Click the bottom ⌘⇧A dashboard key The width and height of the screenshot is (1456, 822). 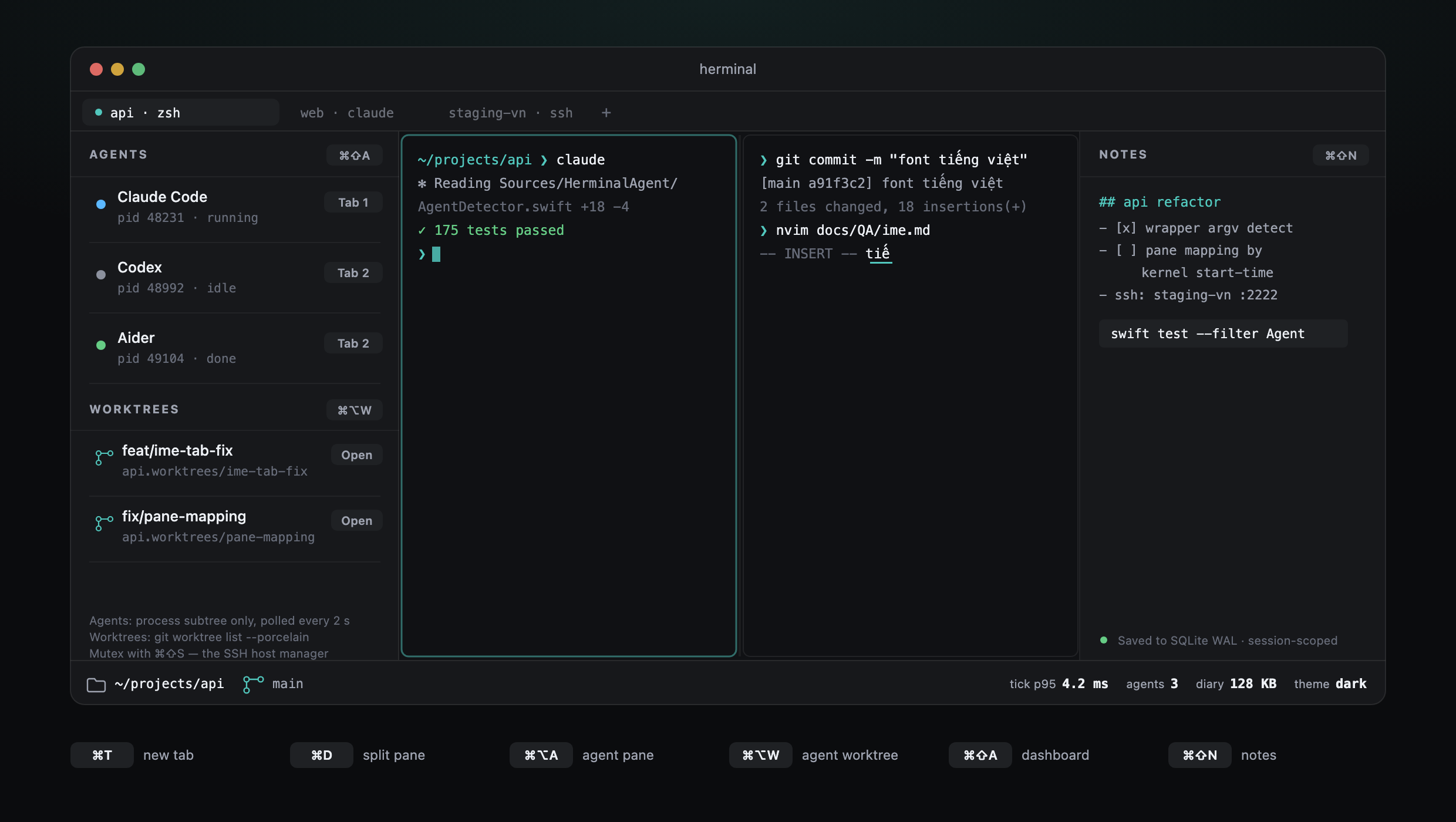pos(980,755)
